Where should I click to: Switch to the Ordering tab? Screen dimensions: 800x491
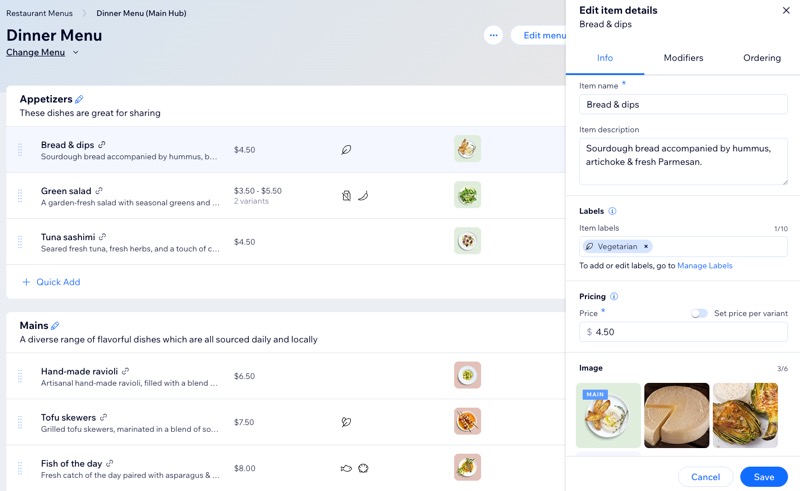pyautogui.click(x=761, y=58)
